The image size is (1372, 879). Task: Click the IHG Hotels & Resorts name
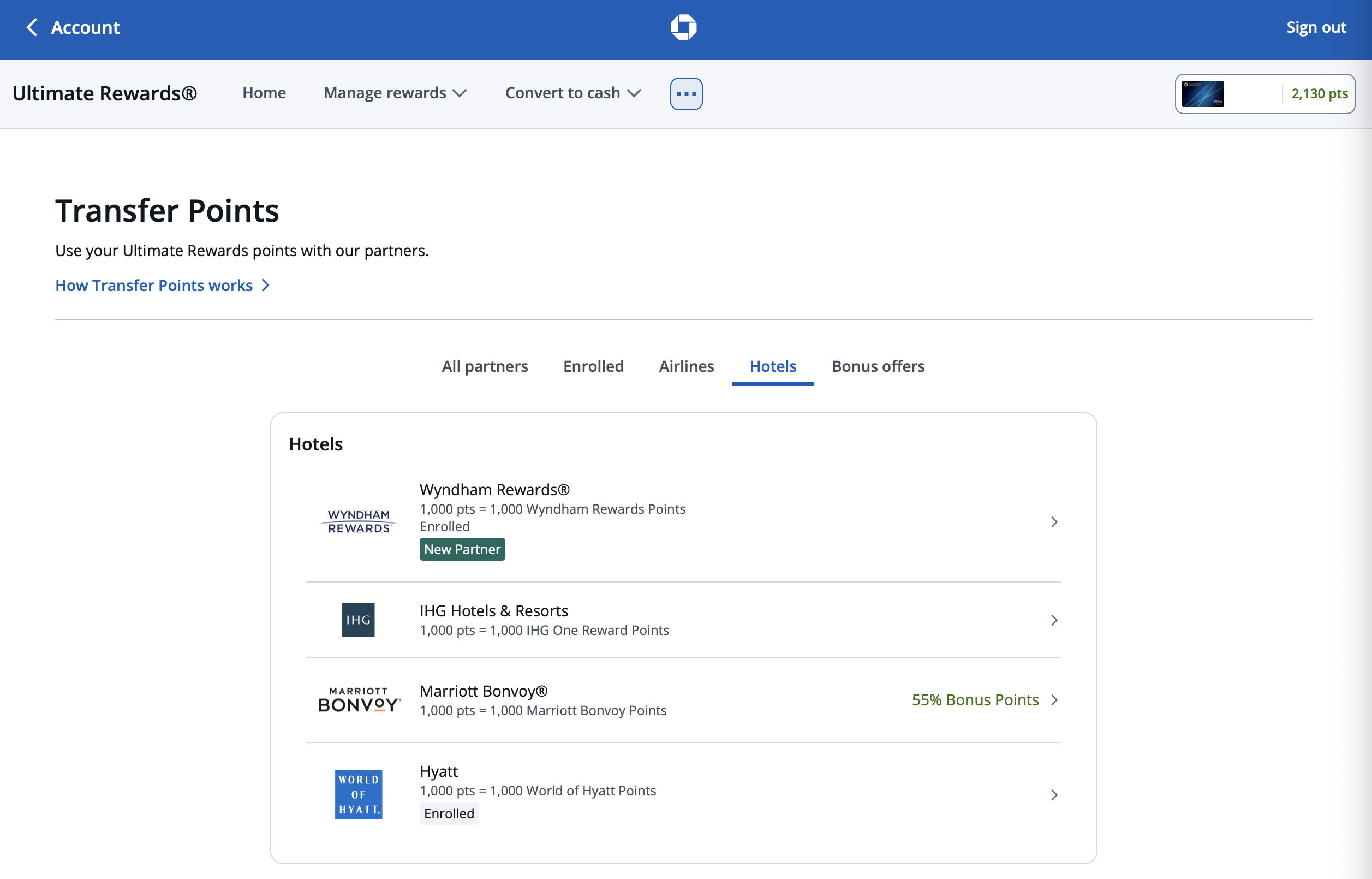pos(494,611)
